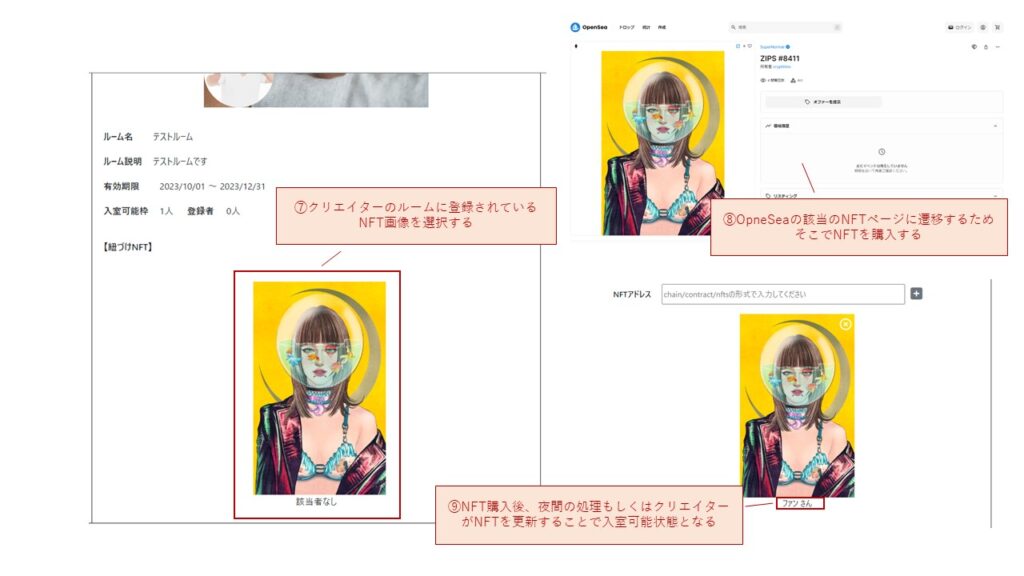Viewport: 1024px width, 576px height.
Task: Click the refresh metadata icon near ZIPS title
Action: coord(974,47)
